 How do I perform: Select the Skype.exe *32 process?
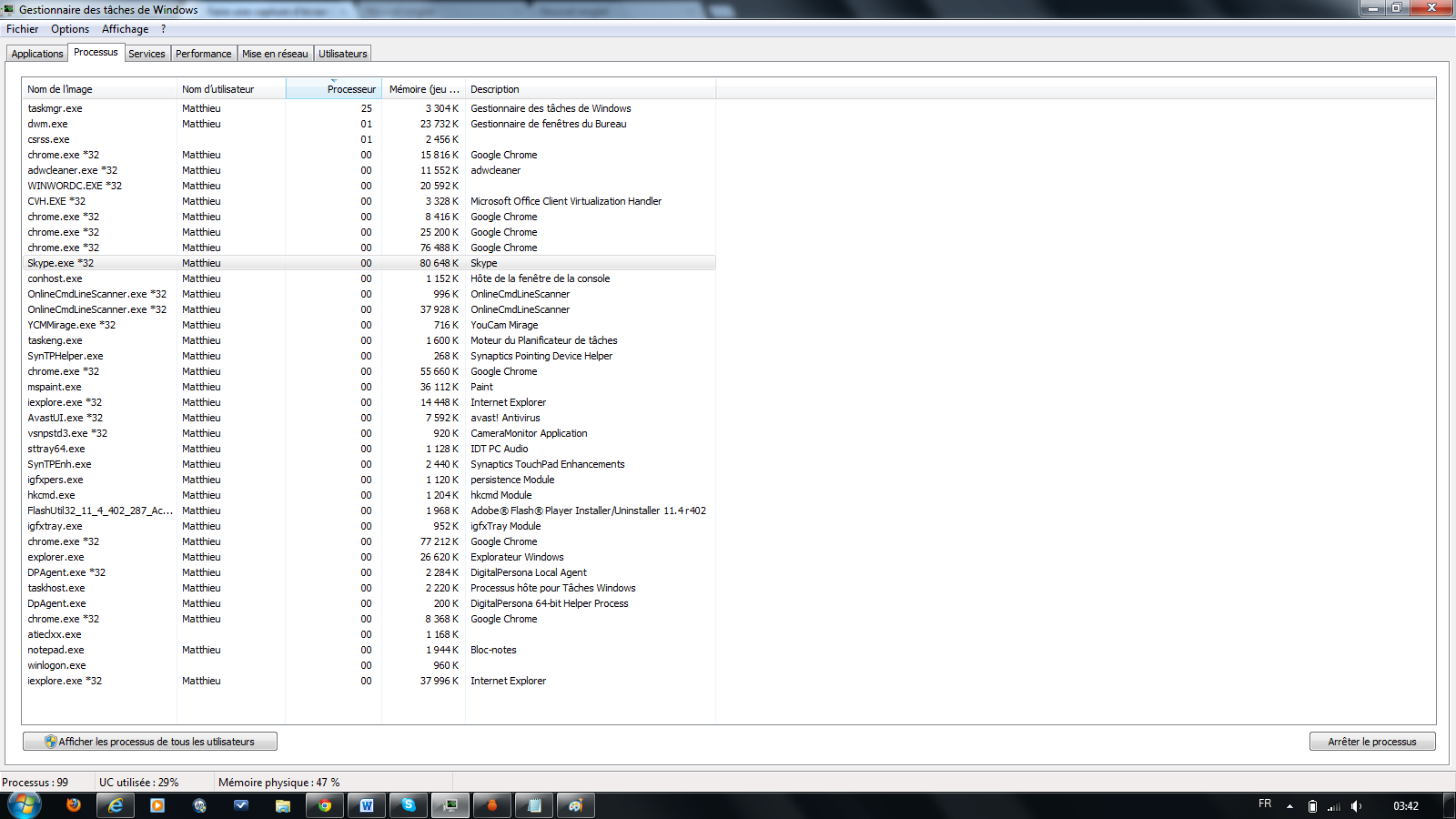tap(369, 263)
